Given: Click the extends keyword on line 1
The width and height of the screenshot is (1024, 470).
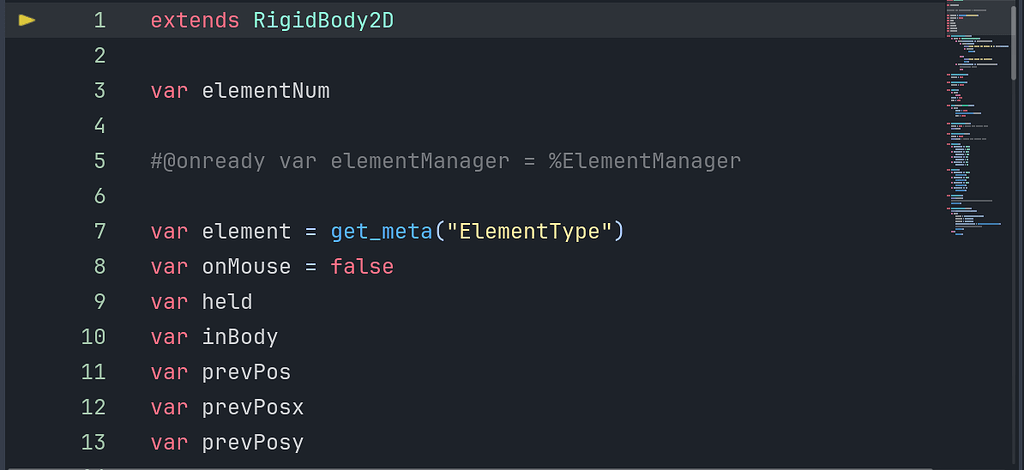Looking at the screenshot, I should tap(195, 20).
